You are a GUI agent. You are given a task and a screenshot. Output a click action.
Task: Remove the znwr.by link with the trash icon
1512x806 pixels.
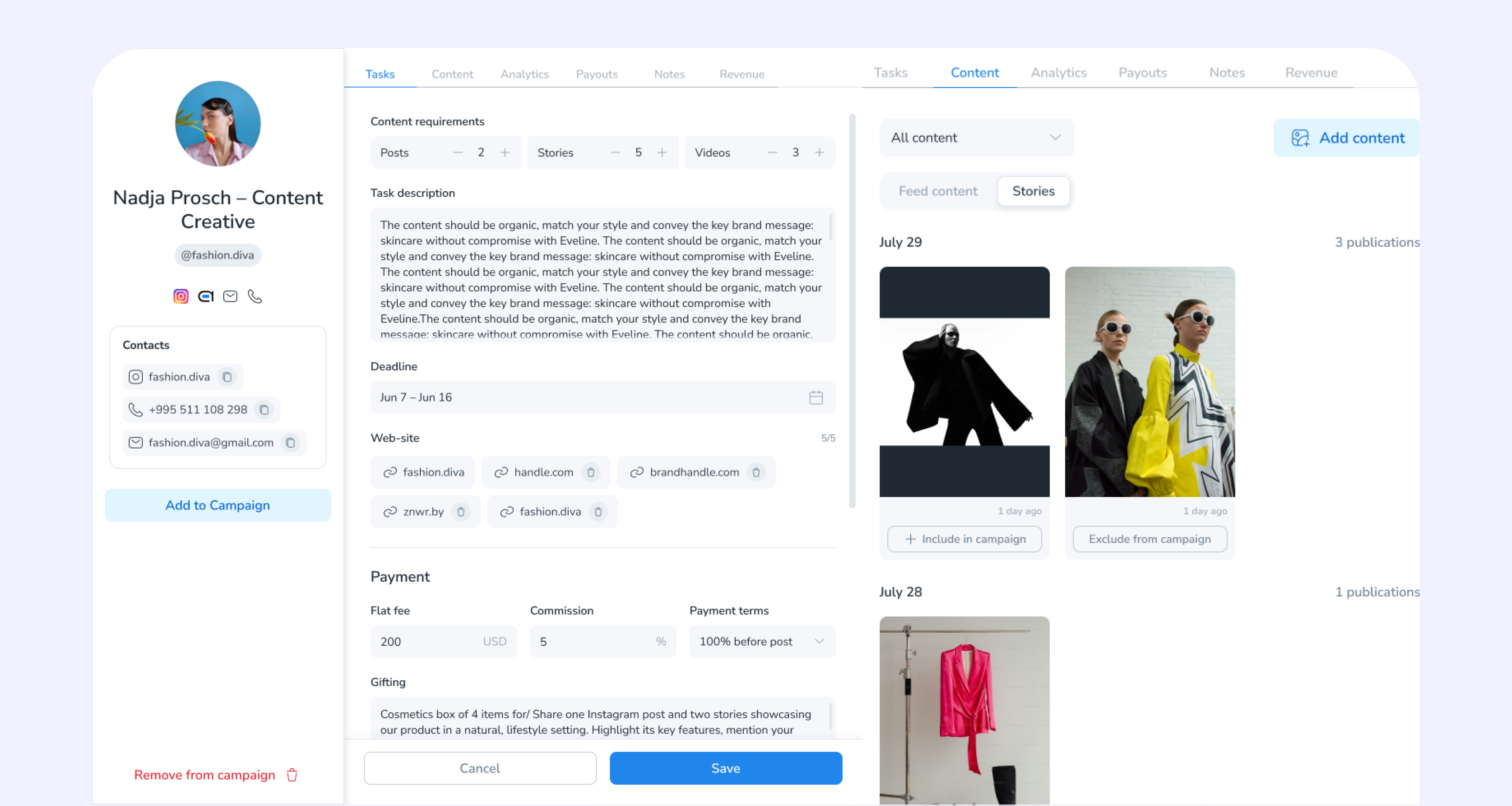(x=461, y=512)
